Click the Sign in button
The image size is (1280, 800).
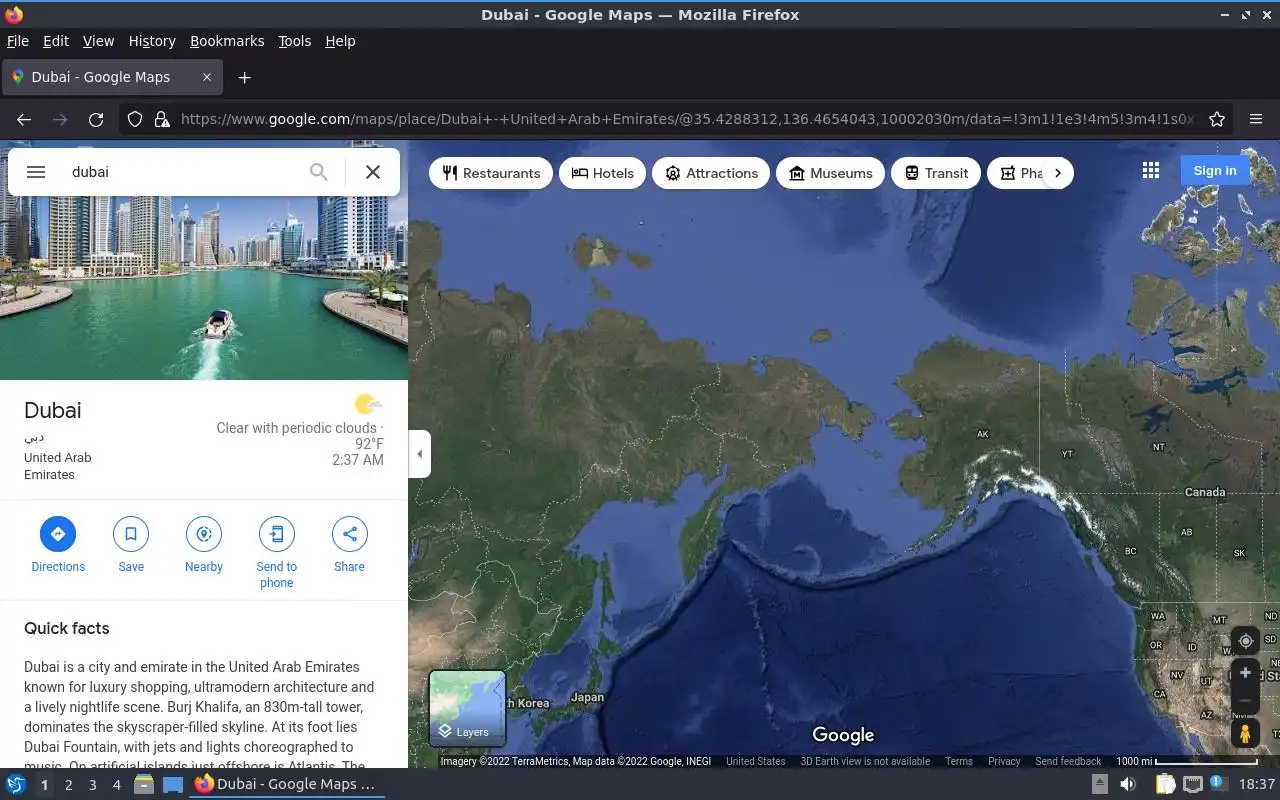tap(1214, 171)
